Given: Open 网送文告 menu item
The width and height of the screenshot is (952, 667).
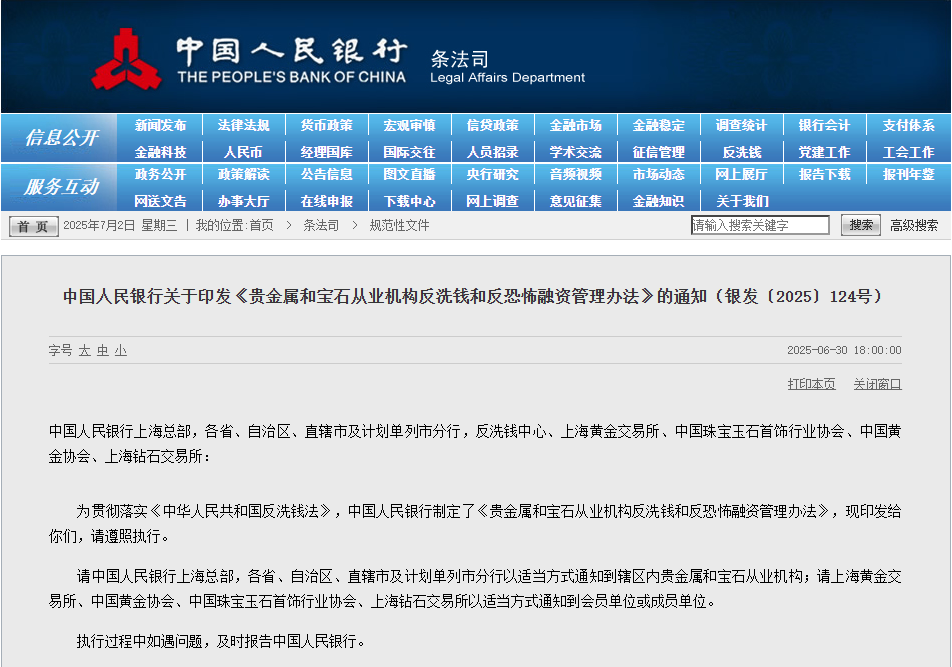Looking at the screenshot, I should [x=160, y=201].
